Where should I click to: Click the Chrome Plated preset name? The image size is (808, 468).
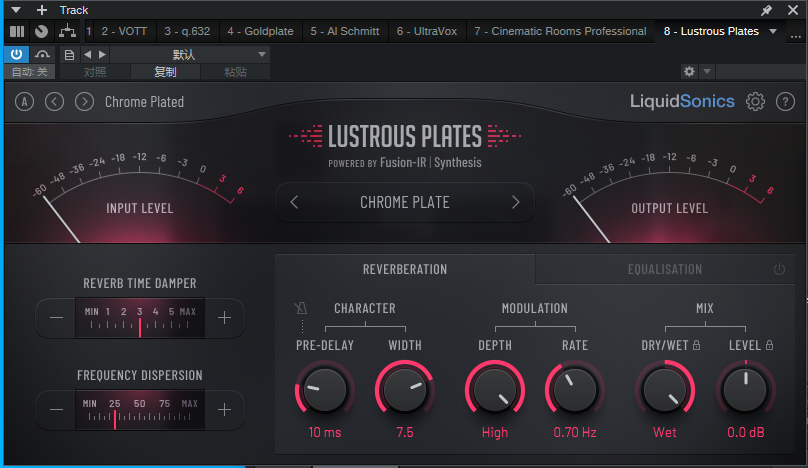coord(144,102)
